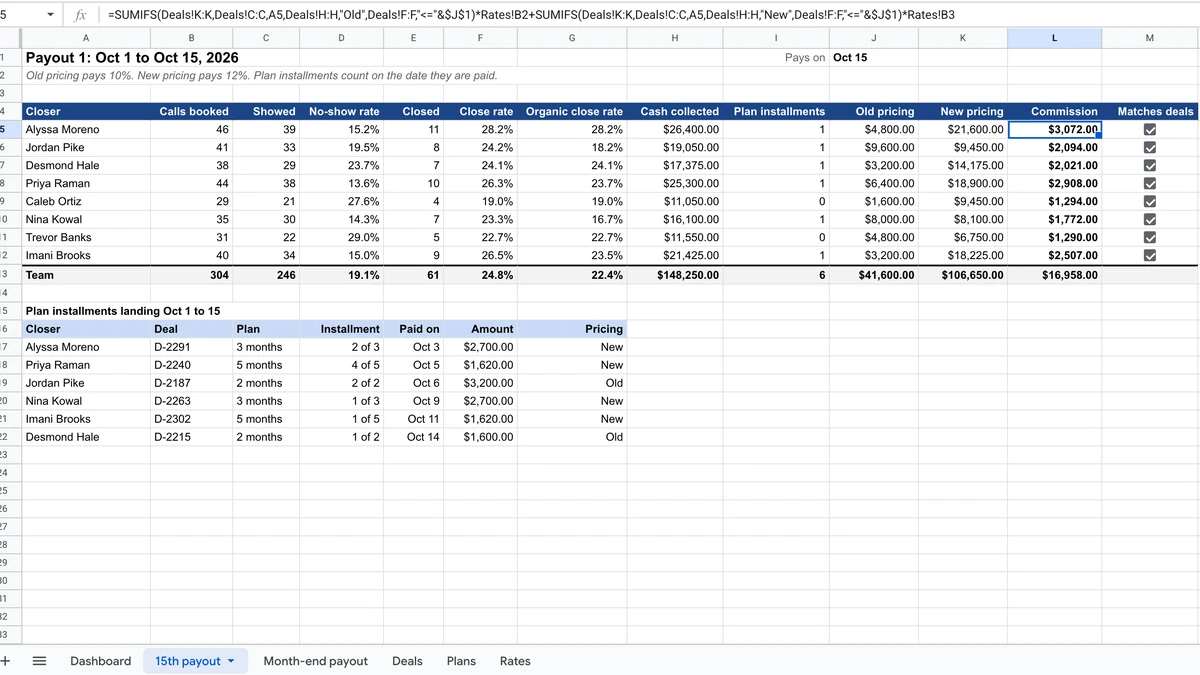Click the Payout 1 title cell
This screenshot has height=675, width=1200.
(x=132, y=58)
